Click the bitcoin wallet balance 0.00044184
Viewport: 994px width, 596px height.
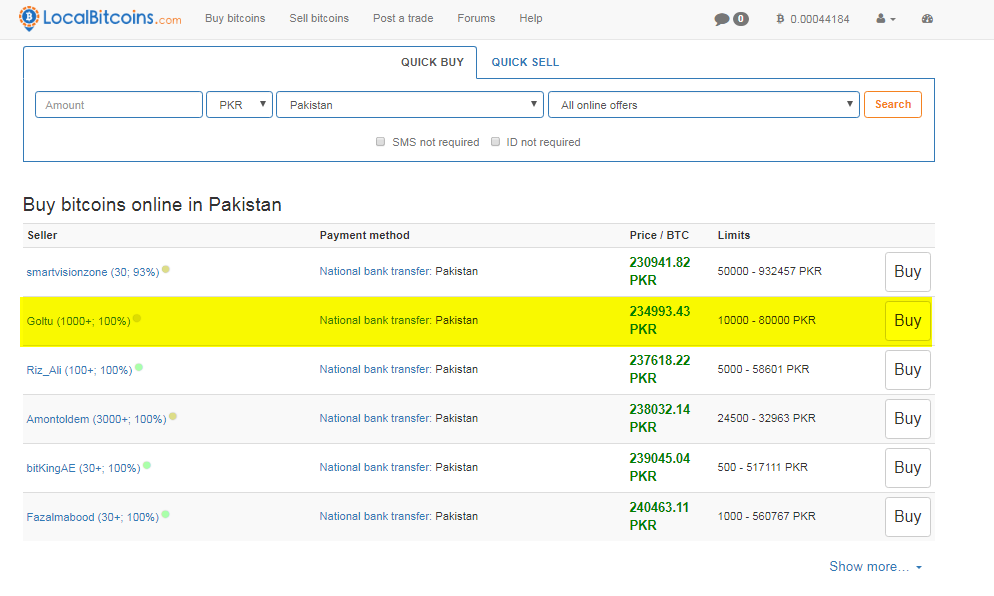813,19
